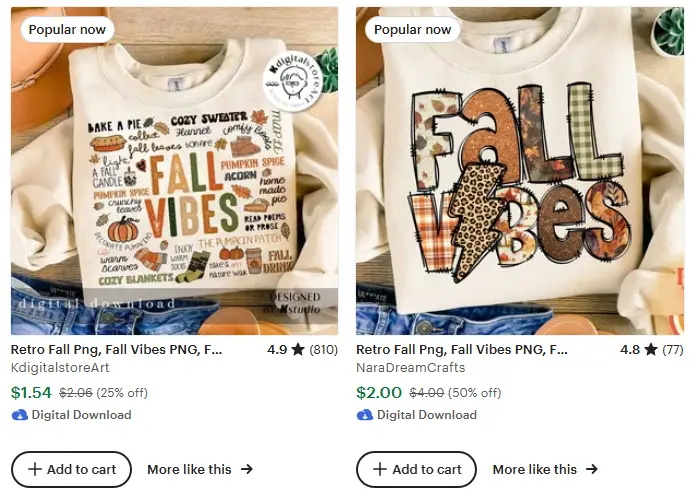The image size is (692, 501).
Task: Click the star icon next to the 4.8 rating
Action: coord(651,350)
